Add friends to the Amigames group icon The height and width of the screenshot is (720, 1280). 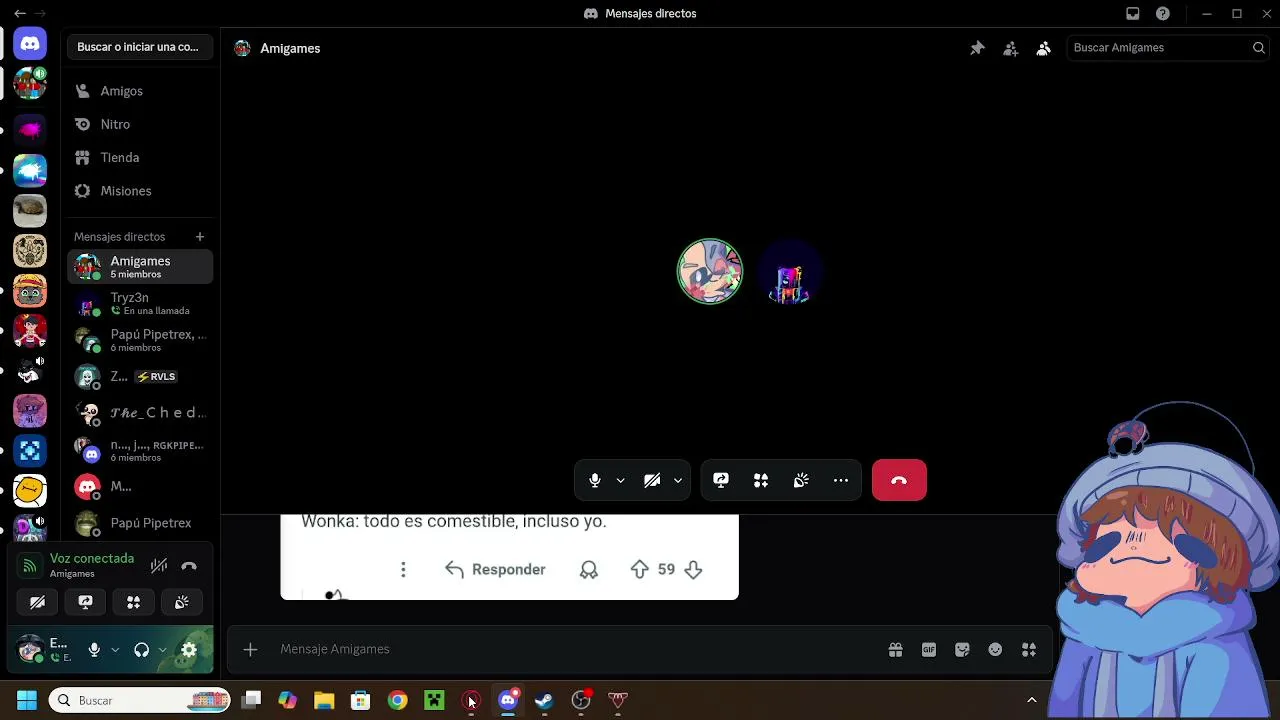click(1010, 48)
